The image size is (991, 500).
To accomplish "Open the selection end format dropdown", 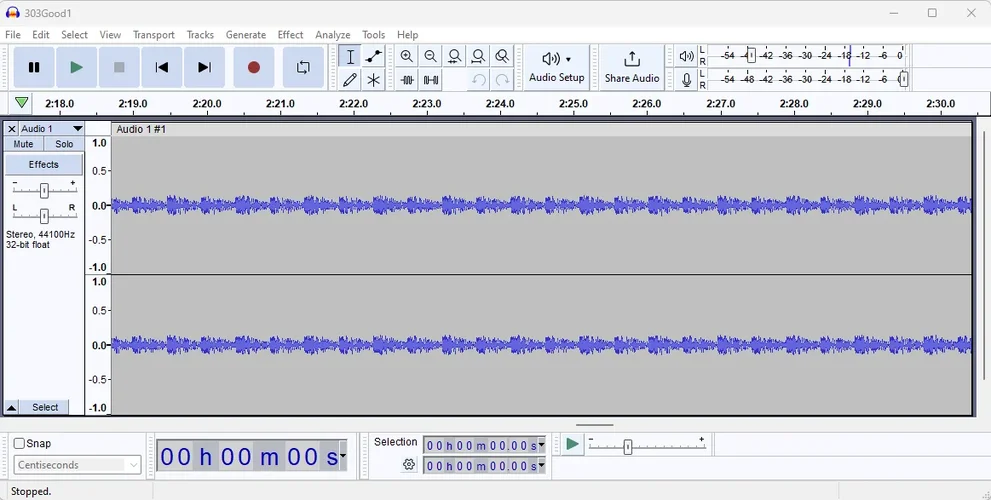I will coord(541,466).
